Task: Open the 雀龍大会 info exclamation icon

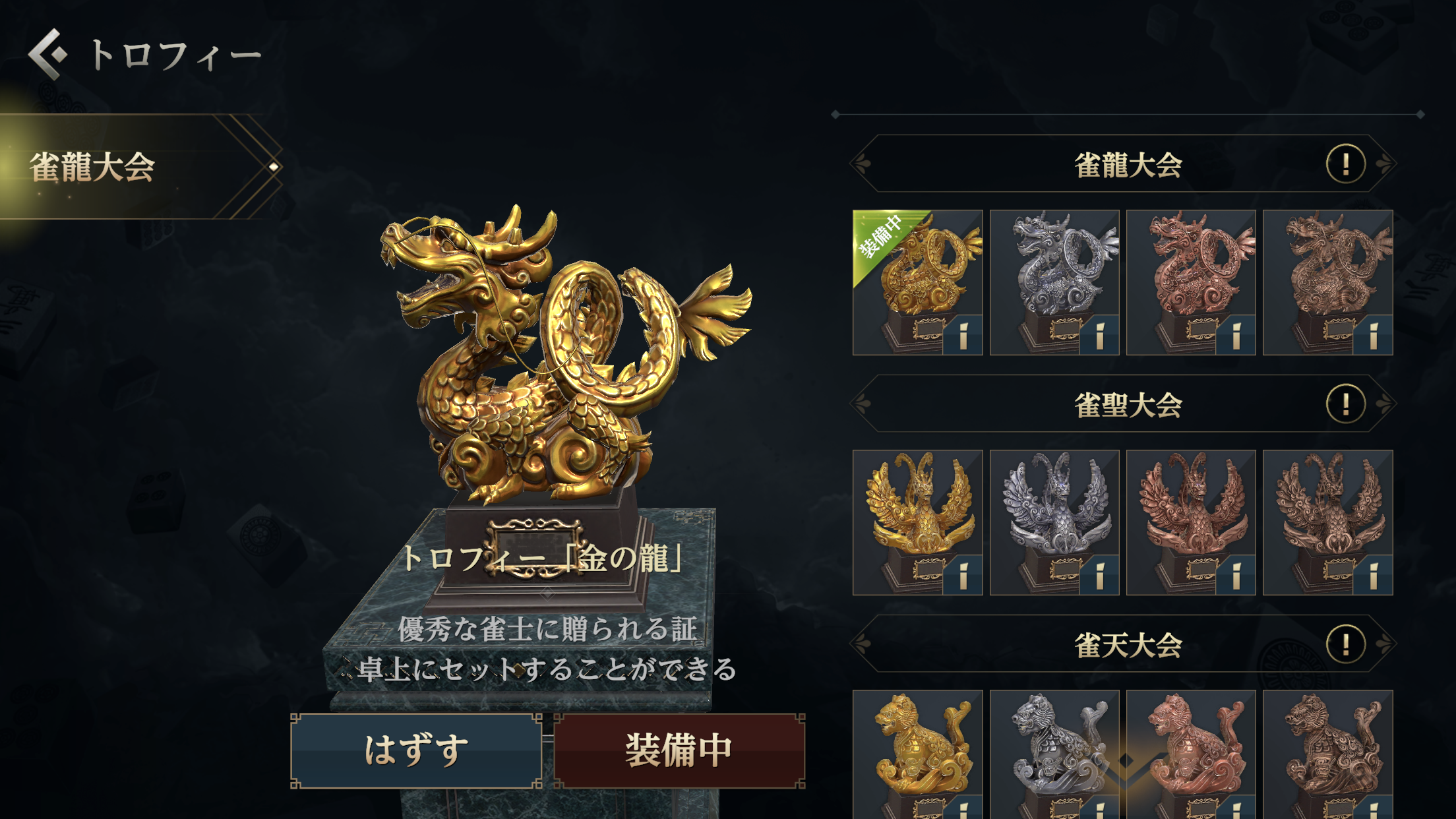Action: tap(1346, 164)
